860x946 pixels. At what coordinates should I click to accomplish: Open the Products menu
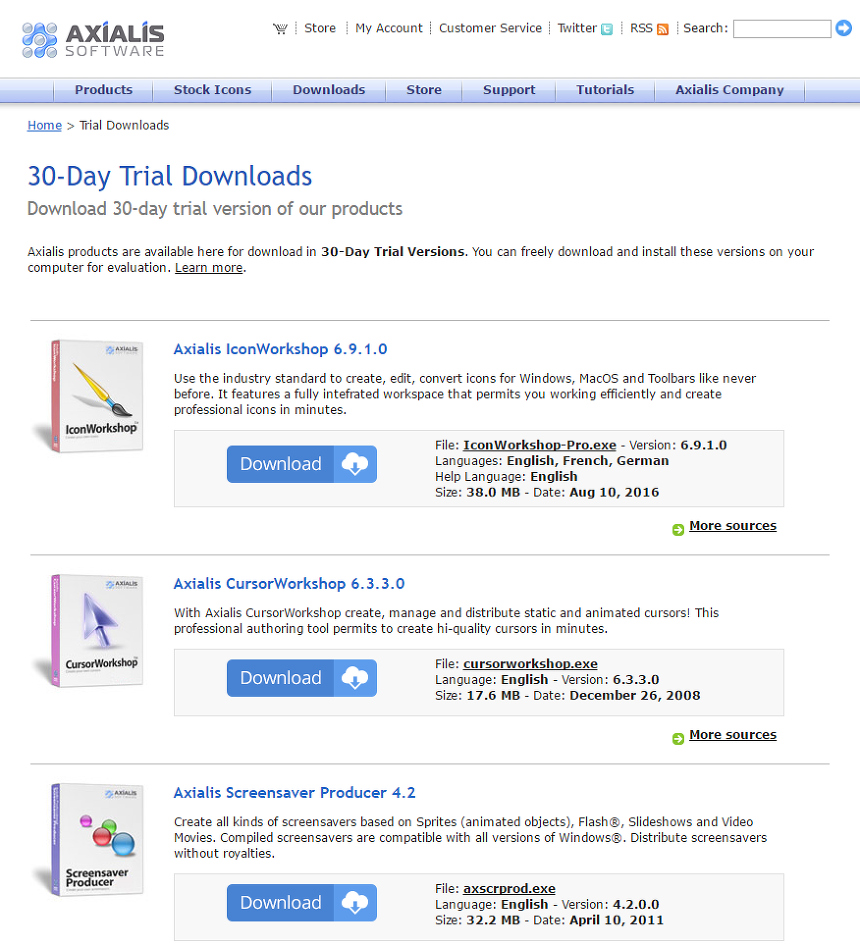[103, 90]
